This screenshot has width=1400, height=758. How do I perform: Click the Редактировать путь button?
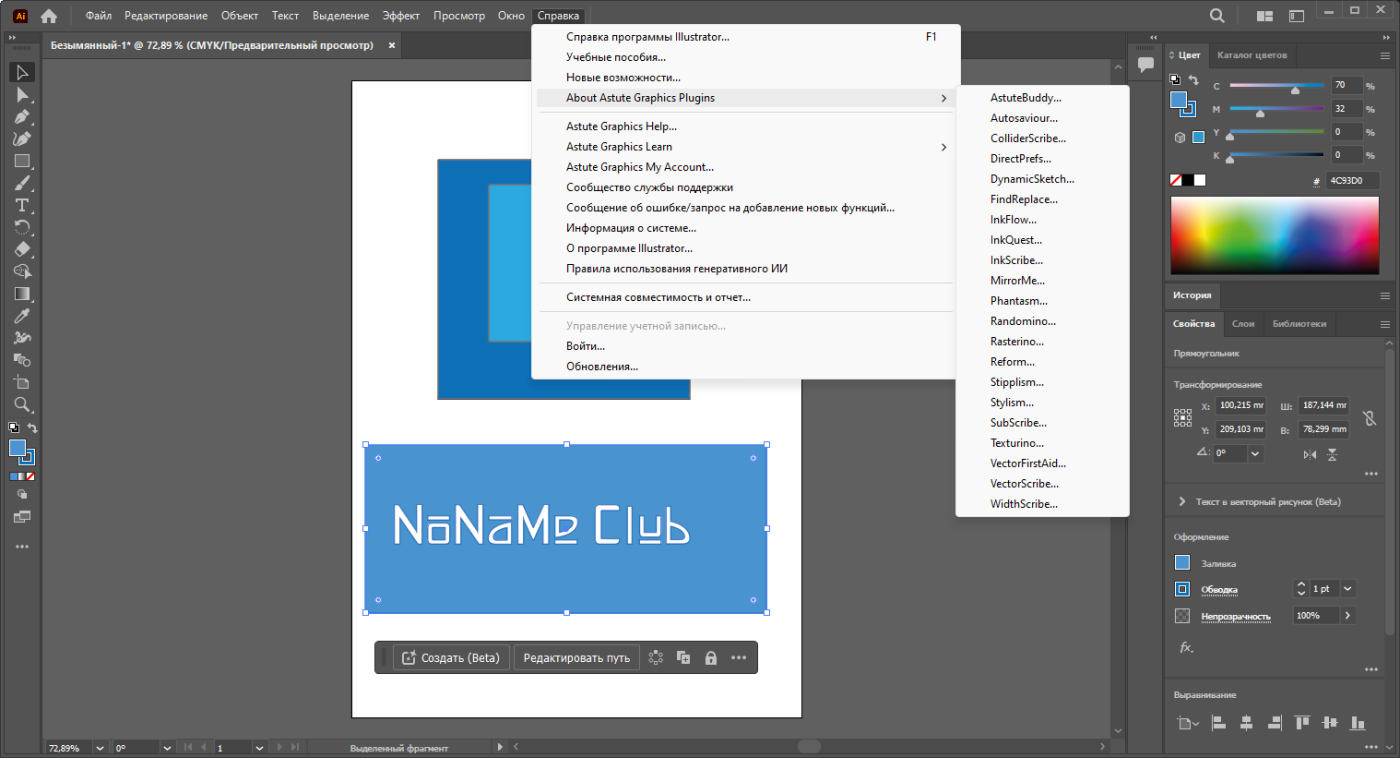(576, 657)
